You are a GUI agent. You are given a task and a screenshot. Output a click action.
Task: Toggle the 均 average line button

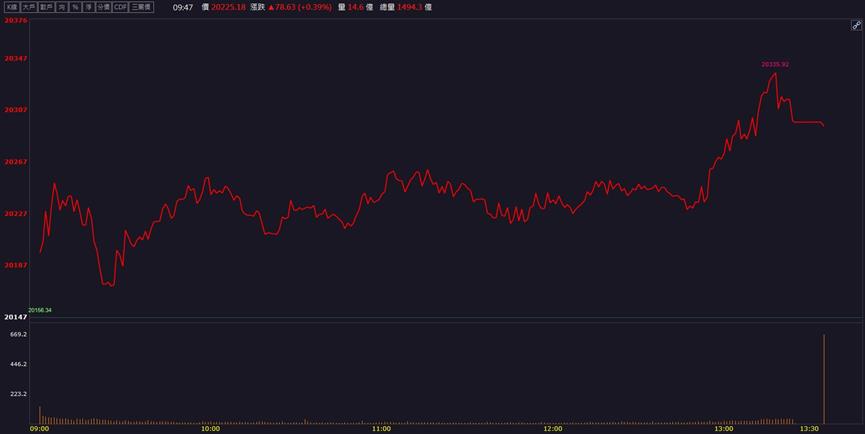tap(62, 7)
